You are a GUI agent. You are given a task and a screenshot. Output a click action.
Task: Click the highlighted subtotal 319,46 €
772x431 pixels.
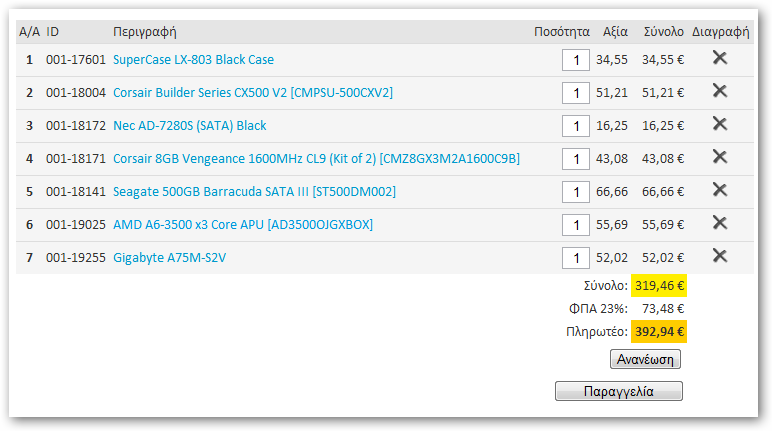coord(659,286)
